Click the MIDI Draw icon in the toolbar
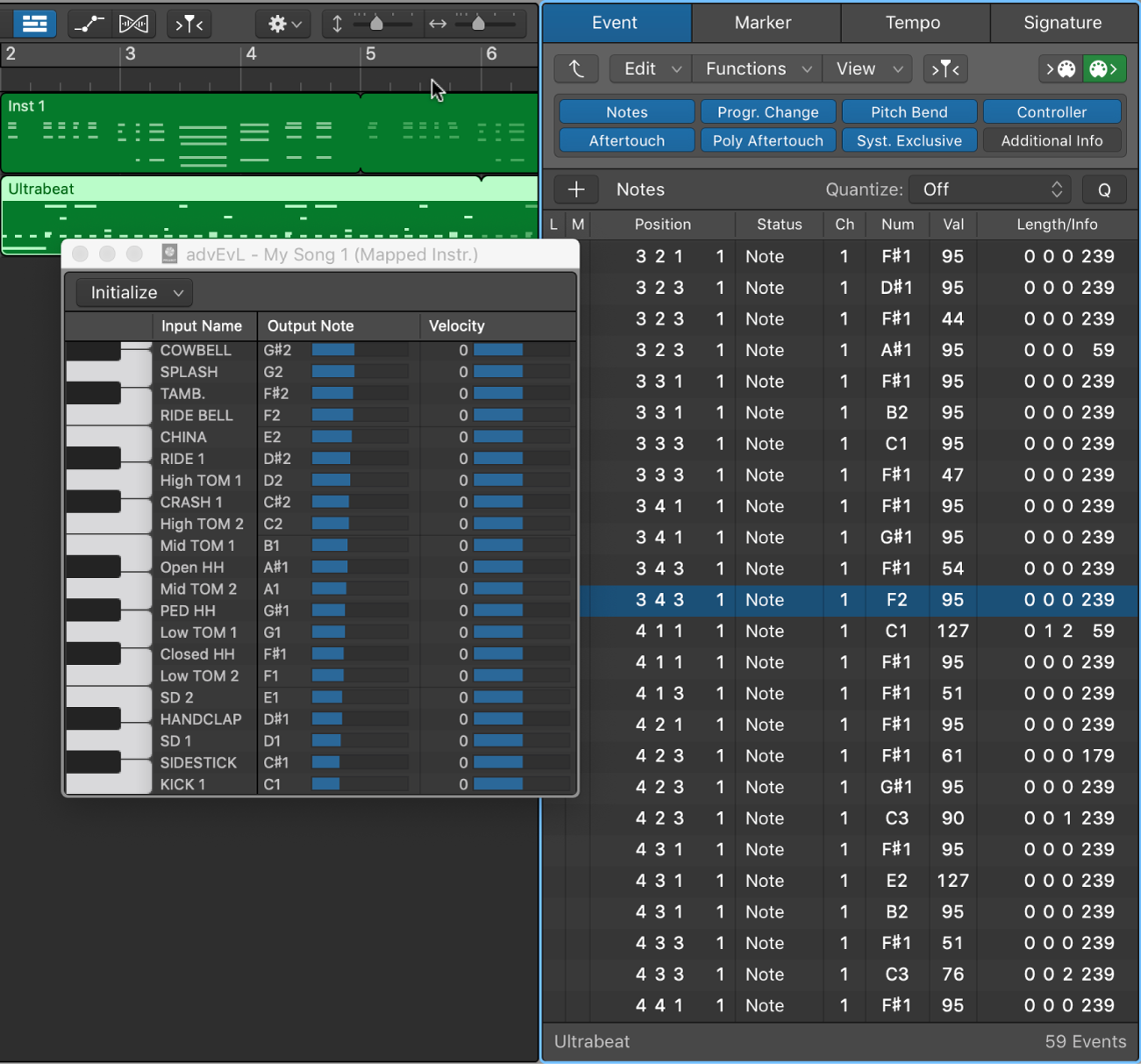The image size is (1141, 1064). click(x=89, y=24)
